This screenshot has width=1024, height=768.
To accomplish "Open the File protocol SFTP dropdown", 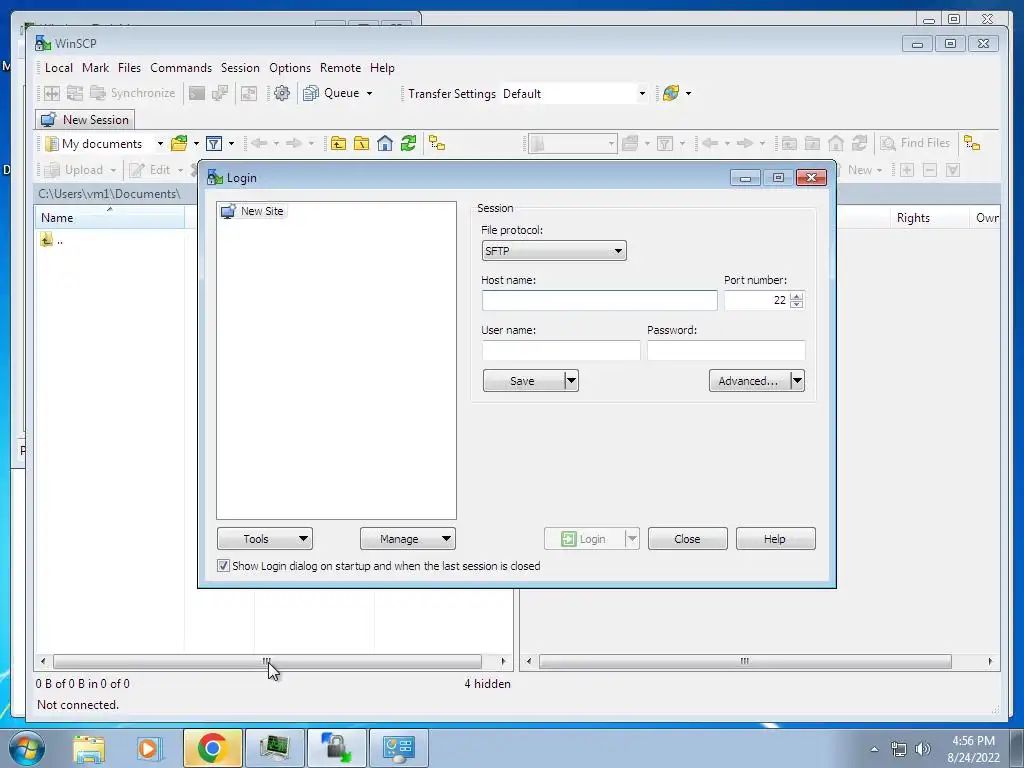I will [x=554, y=251].
